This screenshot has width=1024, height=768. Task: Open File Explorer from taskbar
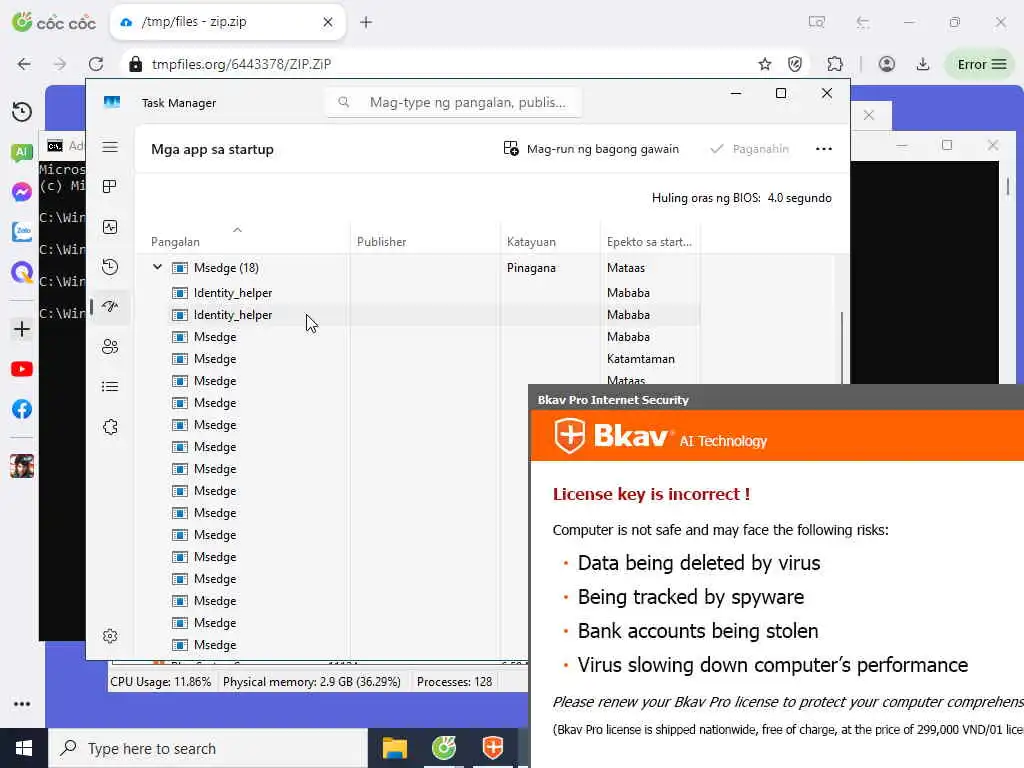tap(394, 748)
